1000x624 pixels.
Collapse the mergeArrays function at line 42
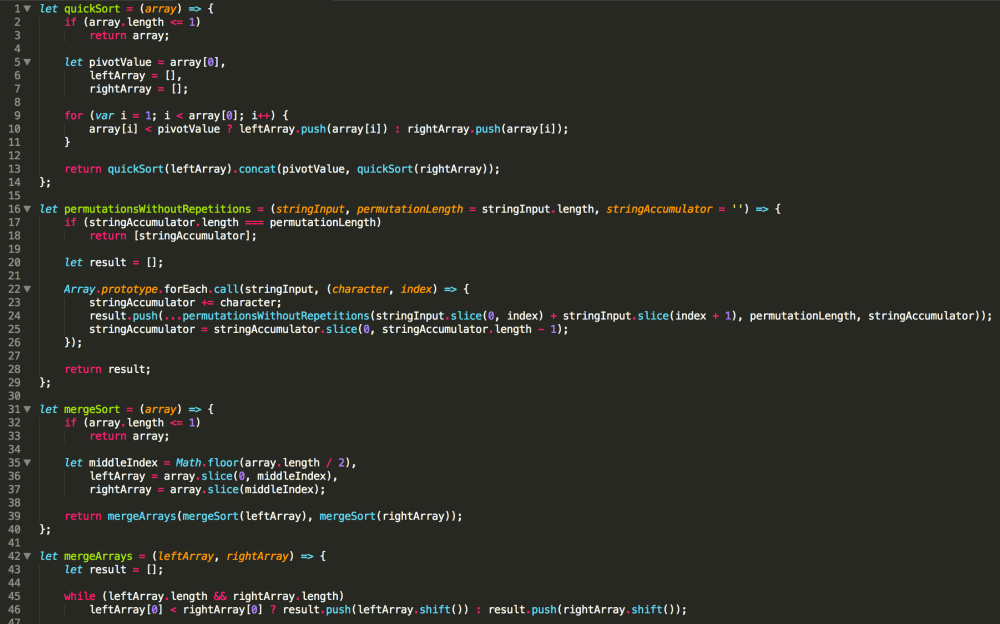click(27, 556)
